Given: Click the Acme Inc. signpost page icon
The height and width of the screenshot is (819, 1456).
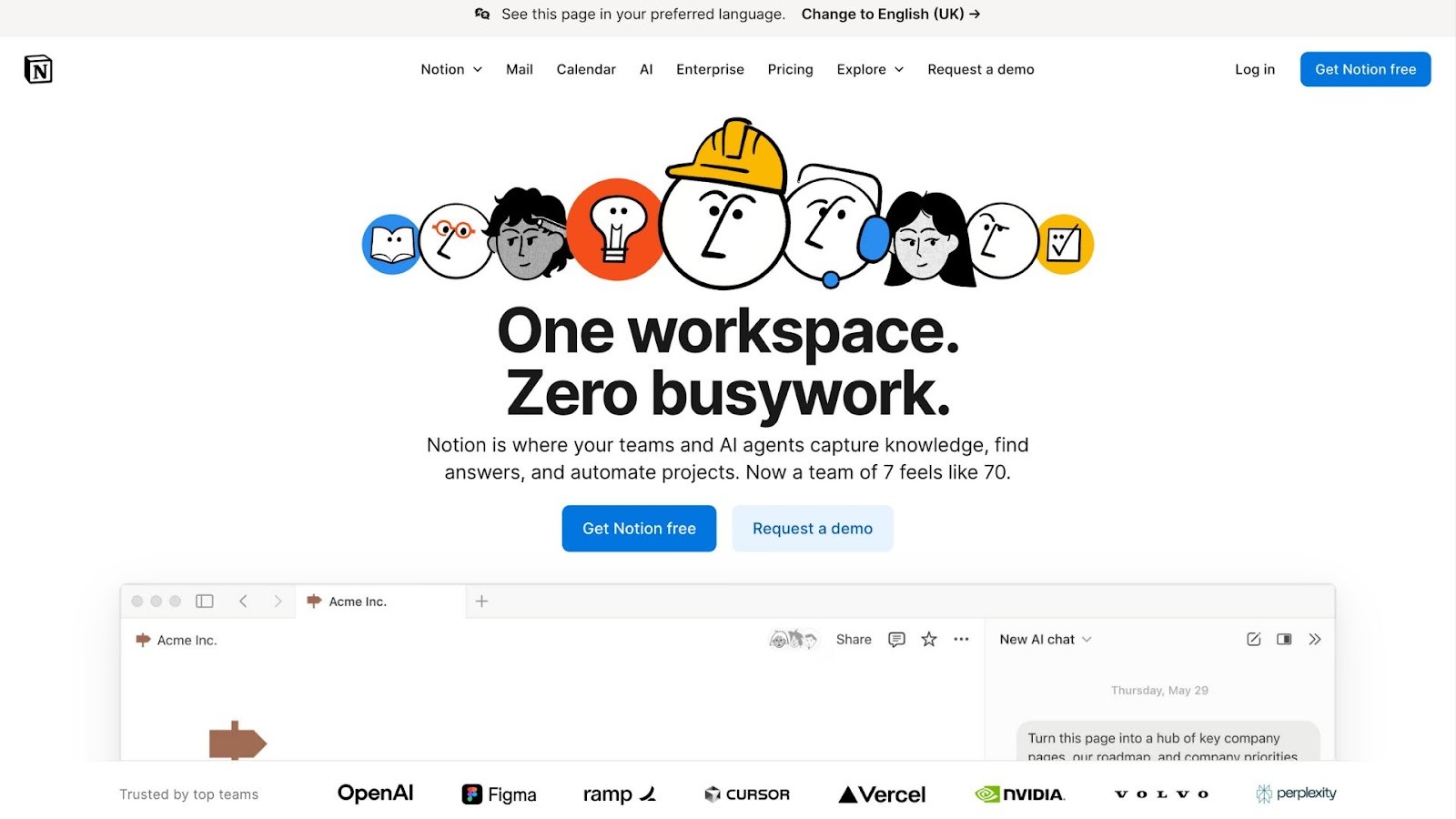Looking at the screenshot, I should [x=143, y=640].
